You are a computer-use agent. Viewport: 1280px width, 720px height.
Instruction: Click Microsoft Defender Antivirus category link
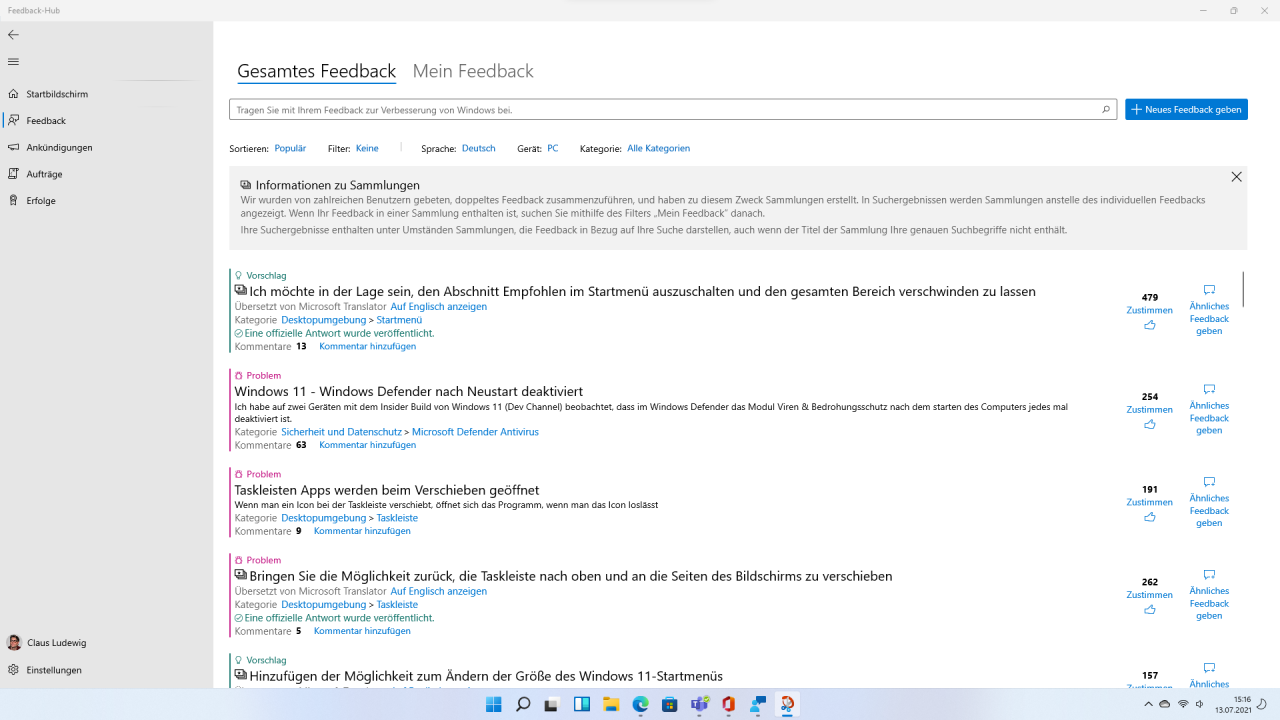(x=475, y=432)
